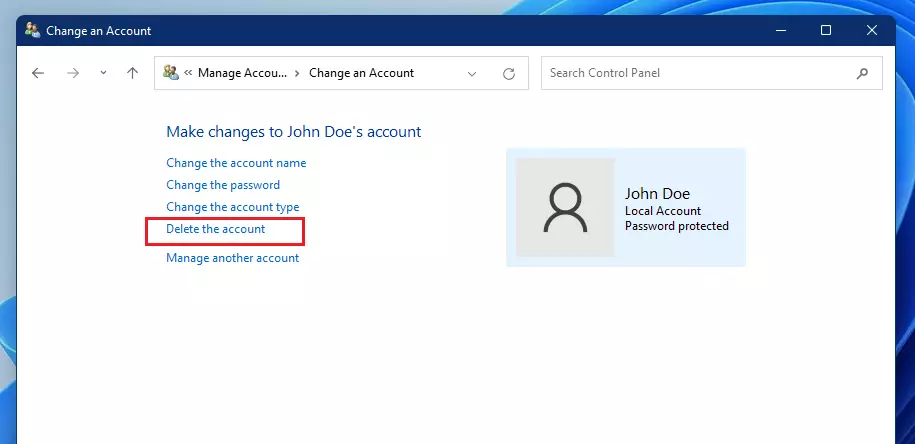The image size is (915, 444).
Task: Click the user accounts icon in address bar
Action: coord(171,73)
